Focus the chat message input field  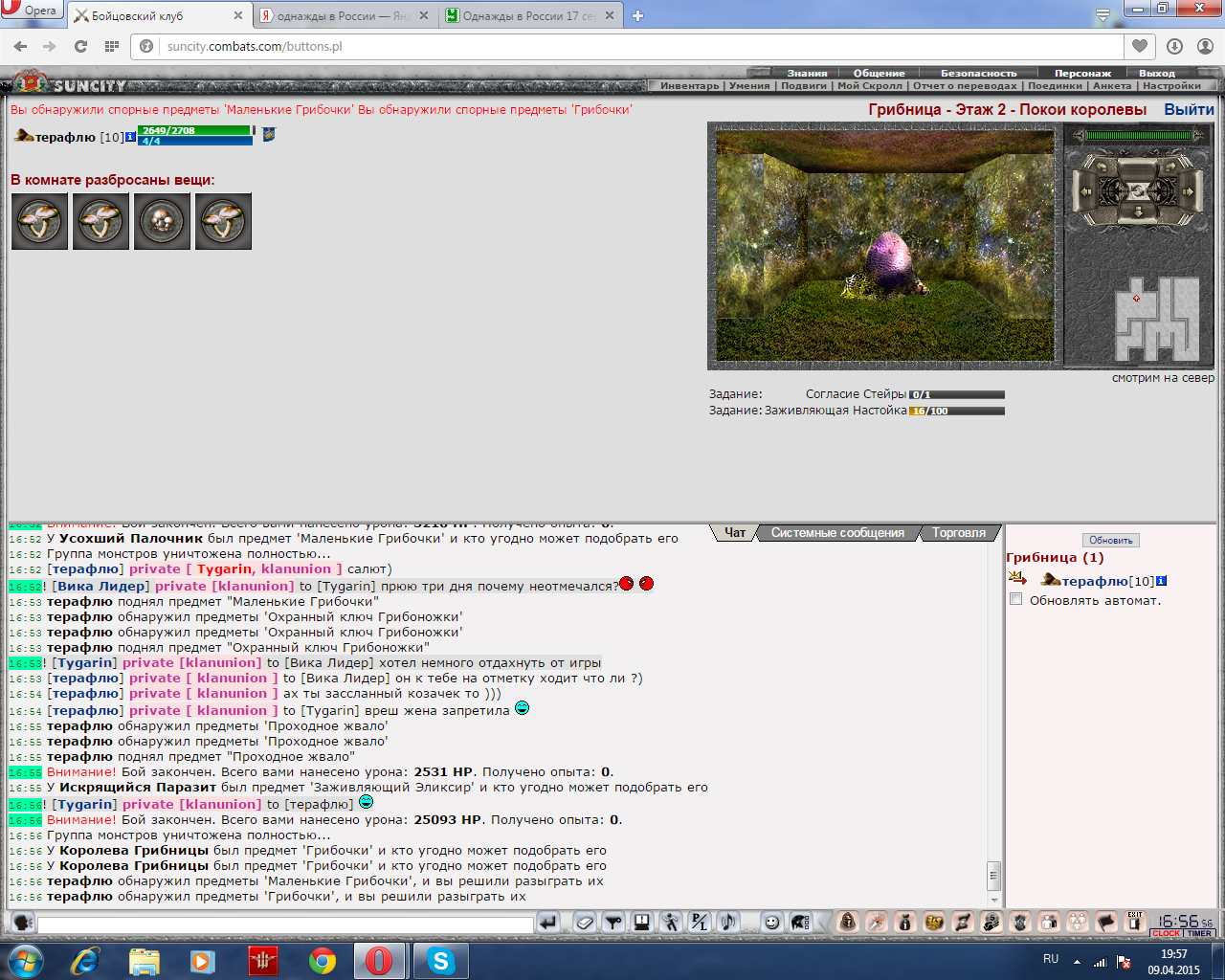tap(285, 924)
